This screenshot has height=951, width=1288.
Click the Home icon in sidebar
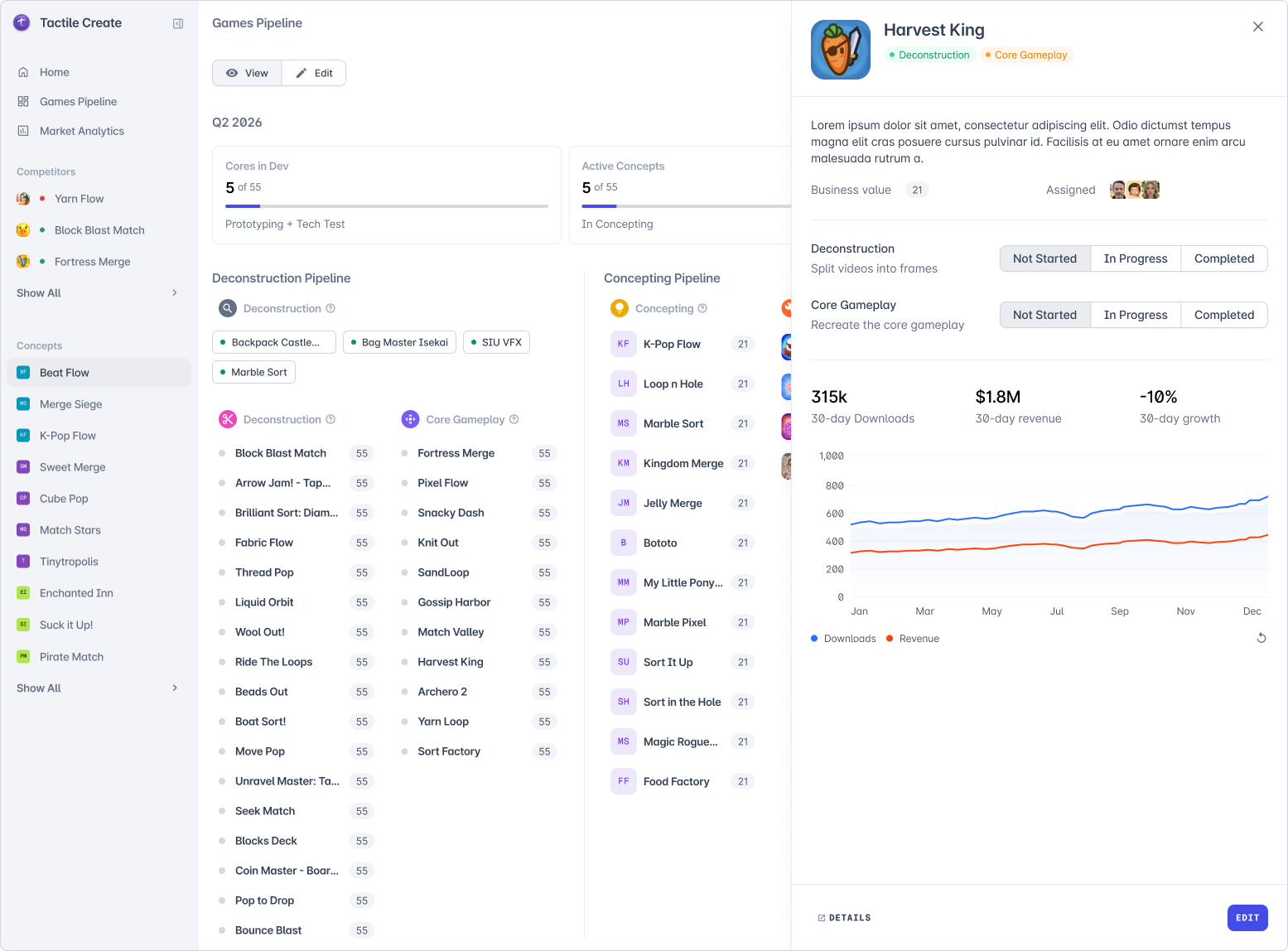[x=23, y=72]
